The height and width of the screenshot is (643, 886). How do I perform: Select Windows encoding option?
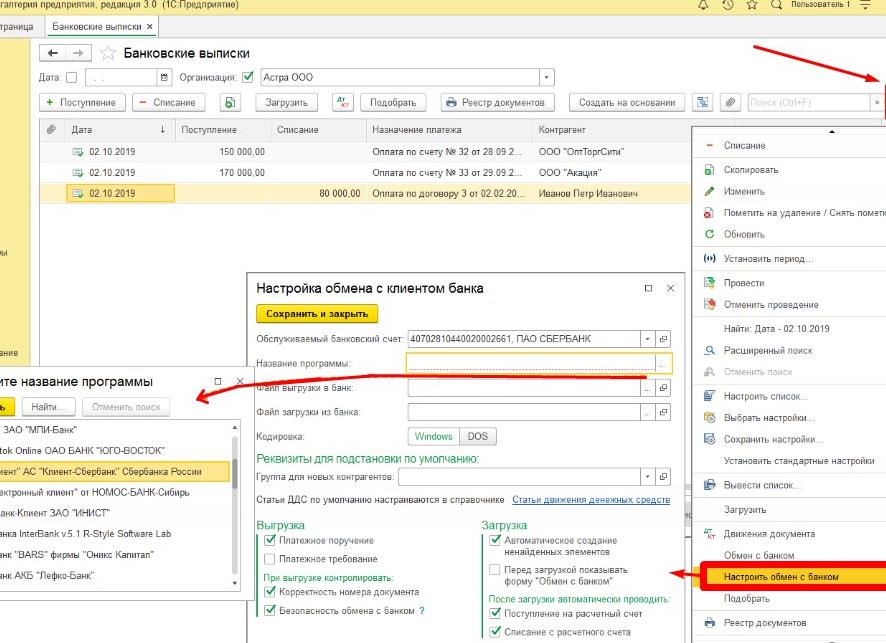tap(433, 436)
